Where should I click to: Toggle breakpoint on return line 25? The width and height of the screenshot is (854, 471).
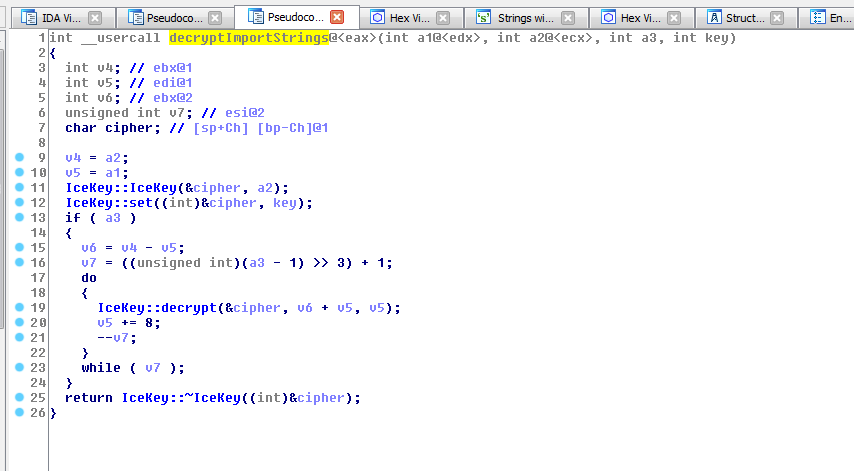[x=20, y=397]
